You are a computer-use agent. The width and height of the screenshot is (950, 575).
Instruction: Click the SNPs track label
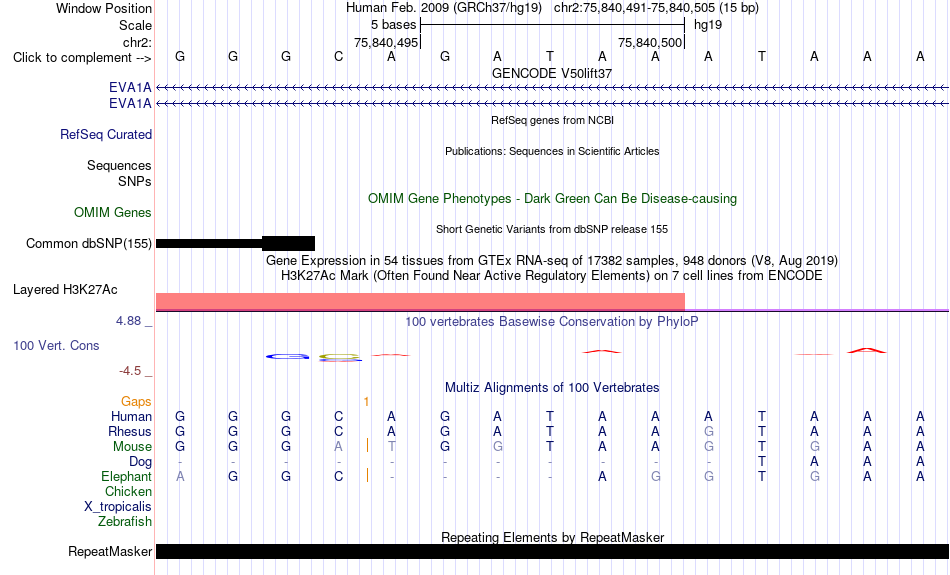click(x=135, y=181)
